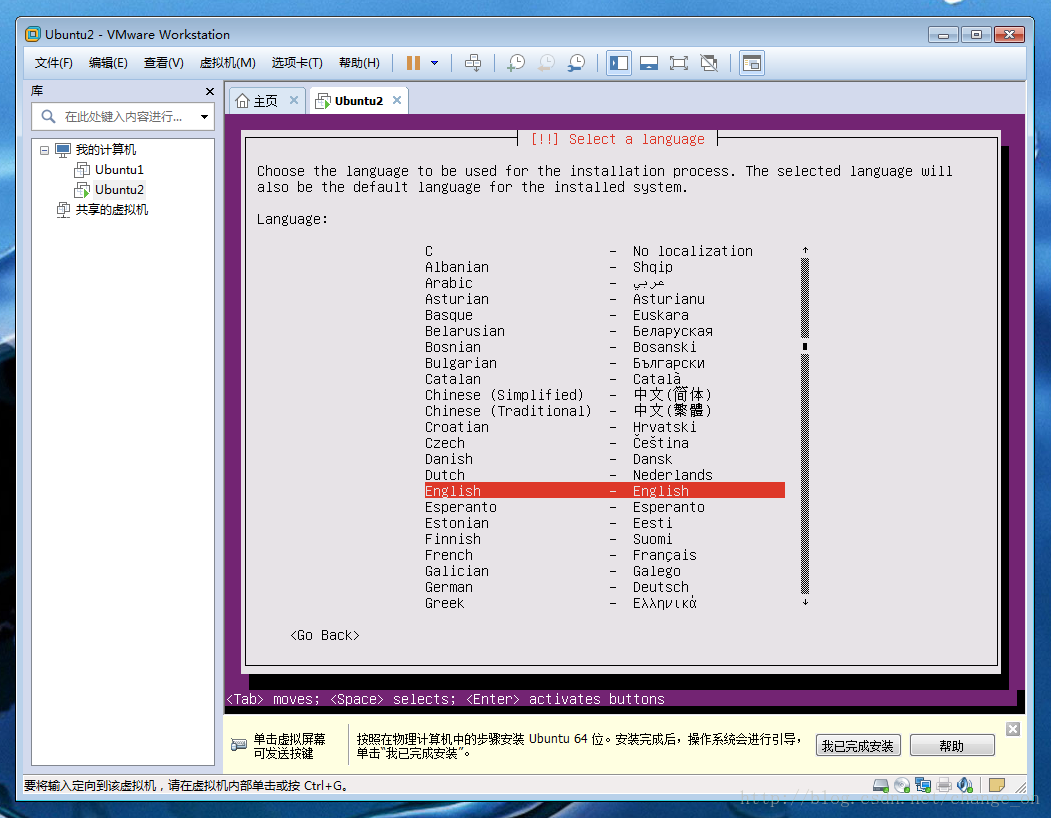Screen dimensions: 1051x818
Task: Click the sound card status icon
Action: tap(965, 785)
